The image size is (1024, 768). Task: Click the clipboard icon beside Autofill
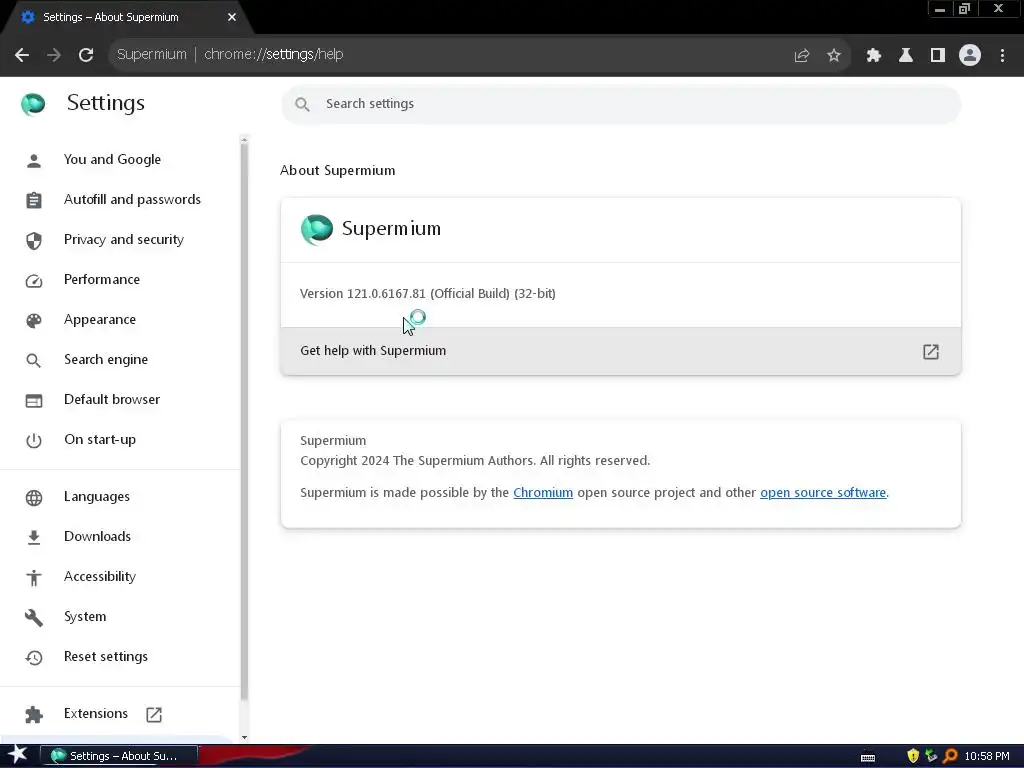pyautogui.click(x=34, y=200)
